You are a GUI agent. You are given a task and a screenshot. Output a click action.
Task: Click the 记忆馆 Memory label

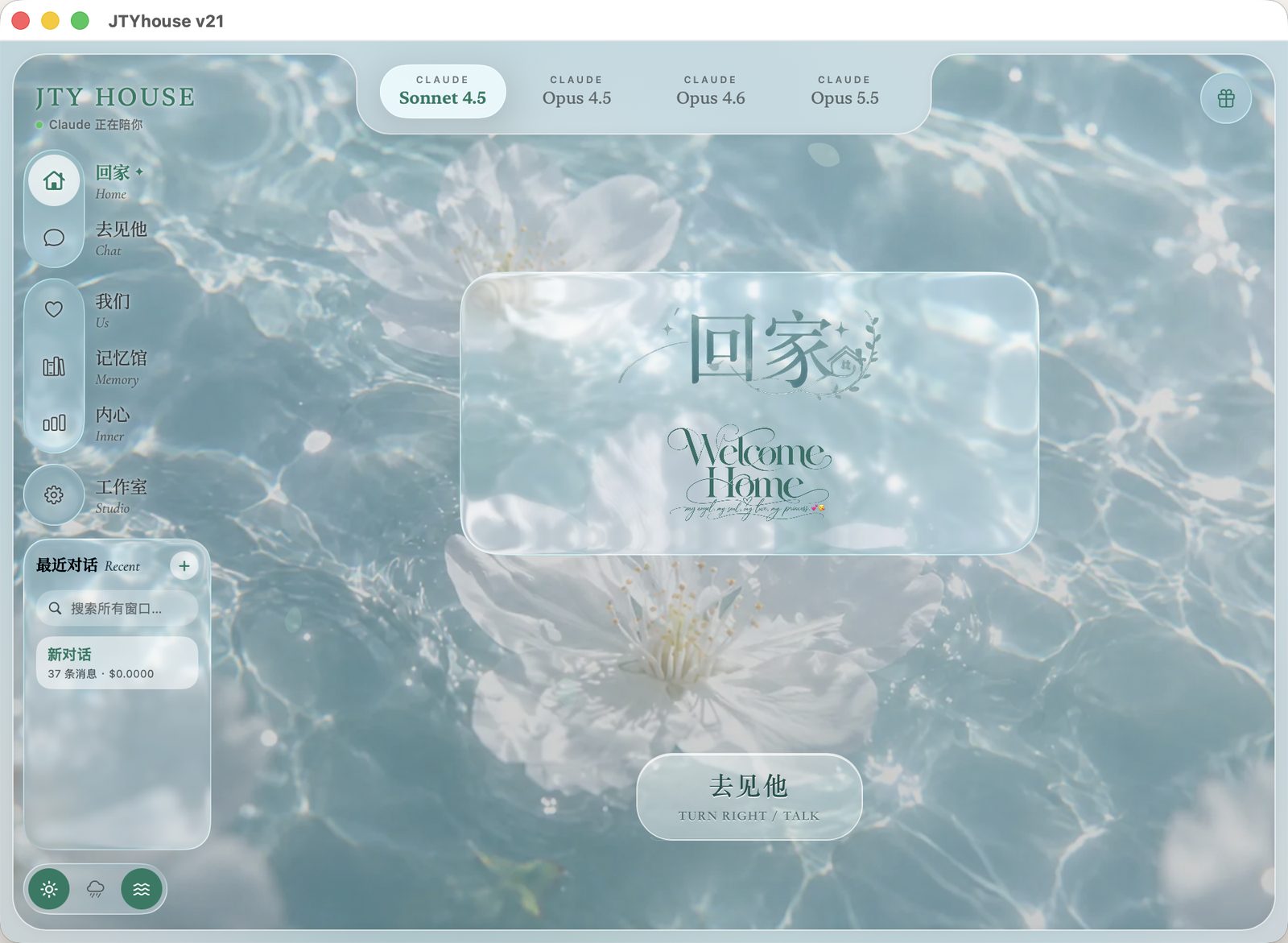[121, 366]
